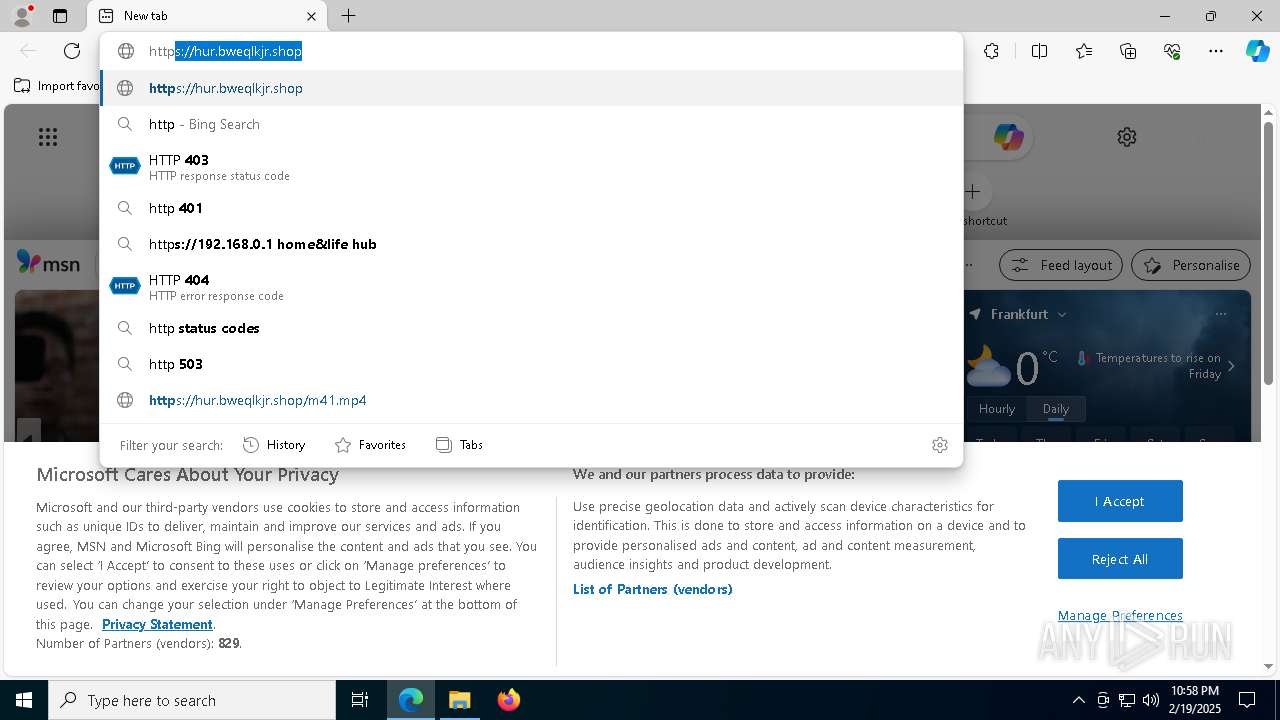This screenshot has height=720, width=1280.
Task: Choose the 'http - Bing Search' suggestion
Action: 531,124
